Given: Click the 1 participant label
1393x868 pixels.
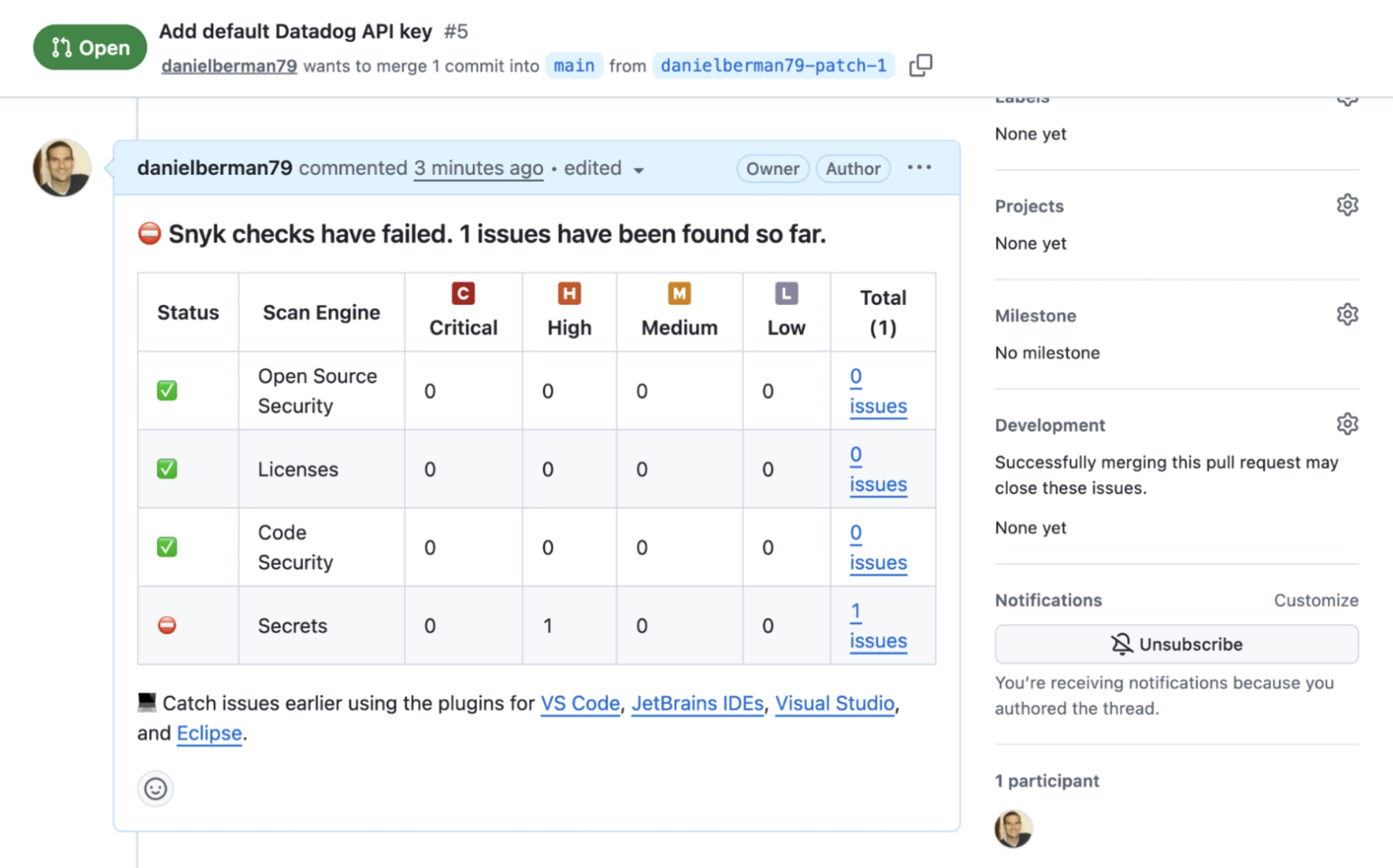Looking at the screenshot, I should [x=1047, y=781].
